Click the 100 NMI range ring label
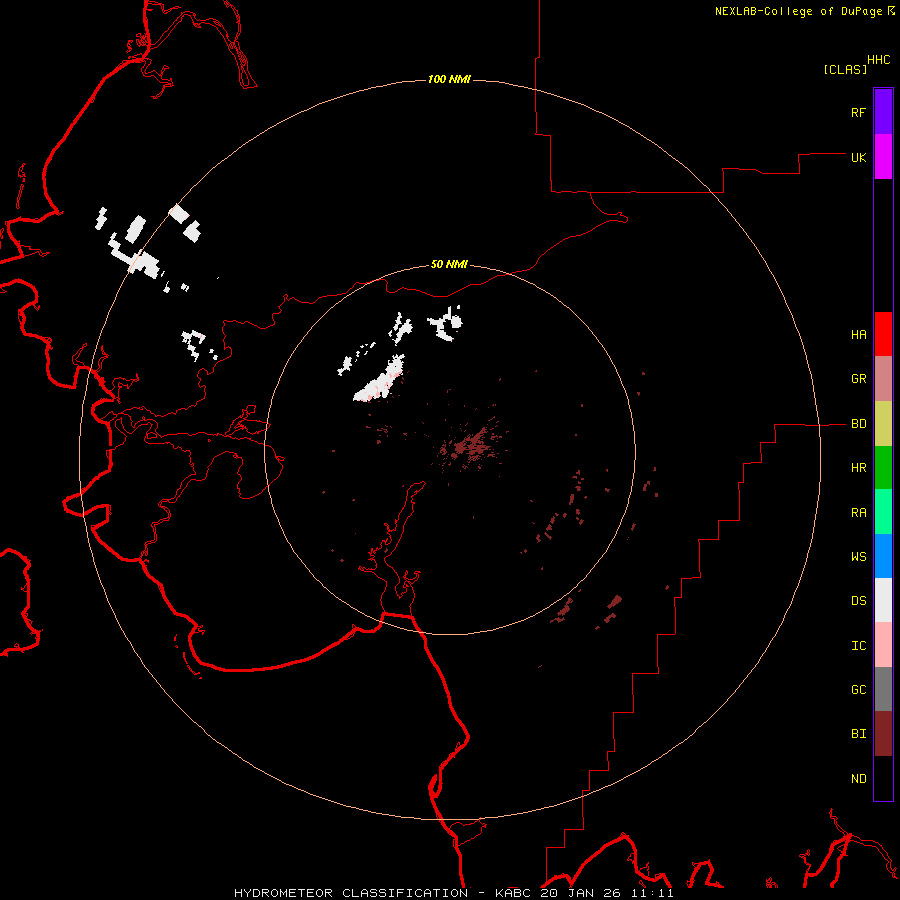 tap(449, 79)
